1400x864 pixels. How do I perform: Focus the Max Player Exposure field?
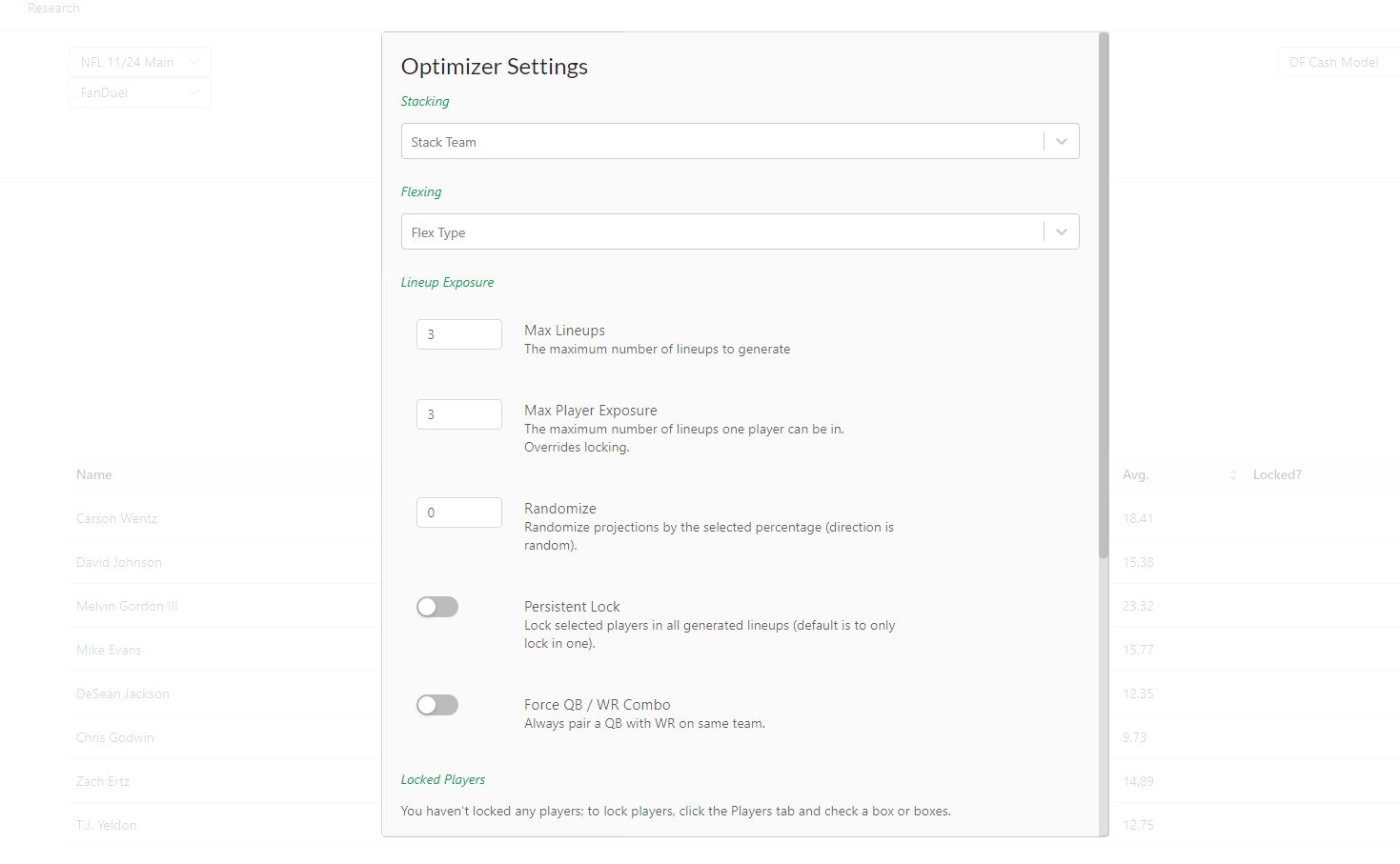[x=458, y=414]
